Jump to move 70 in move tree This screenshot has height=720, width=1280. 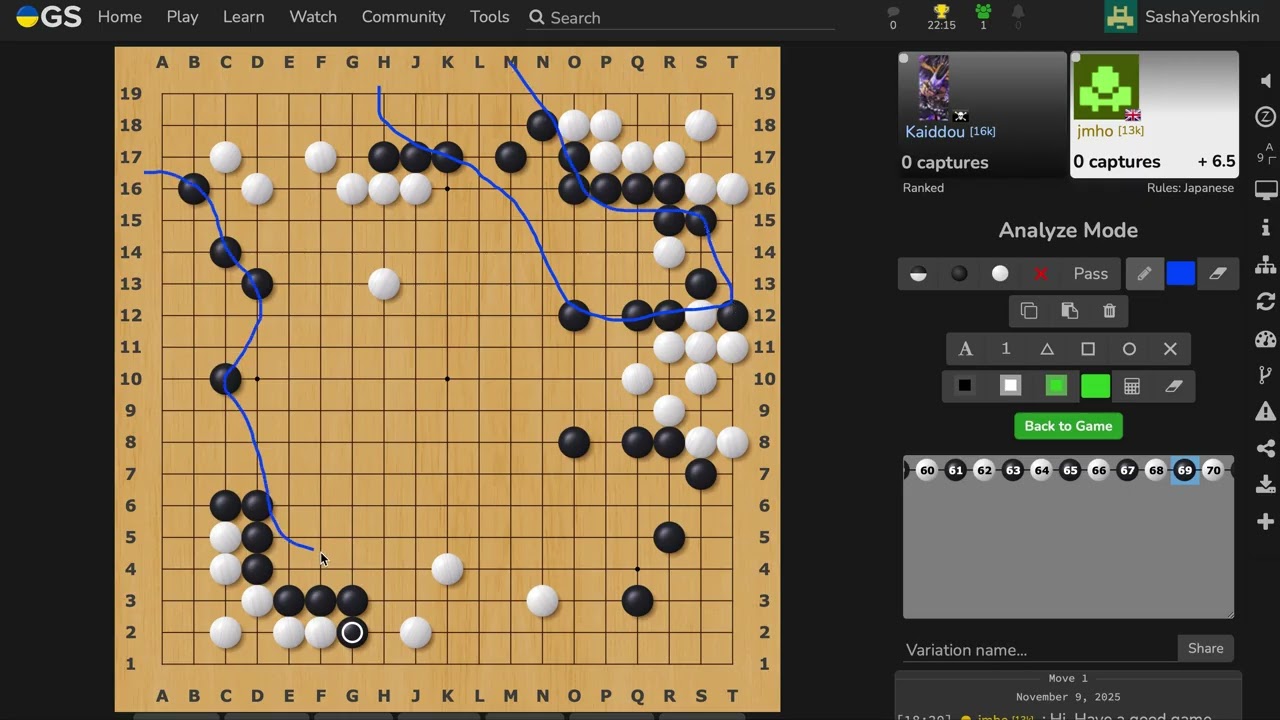click(1213, 470)
